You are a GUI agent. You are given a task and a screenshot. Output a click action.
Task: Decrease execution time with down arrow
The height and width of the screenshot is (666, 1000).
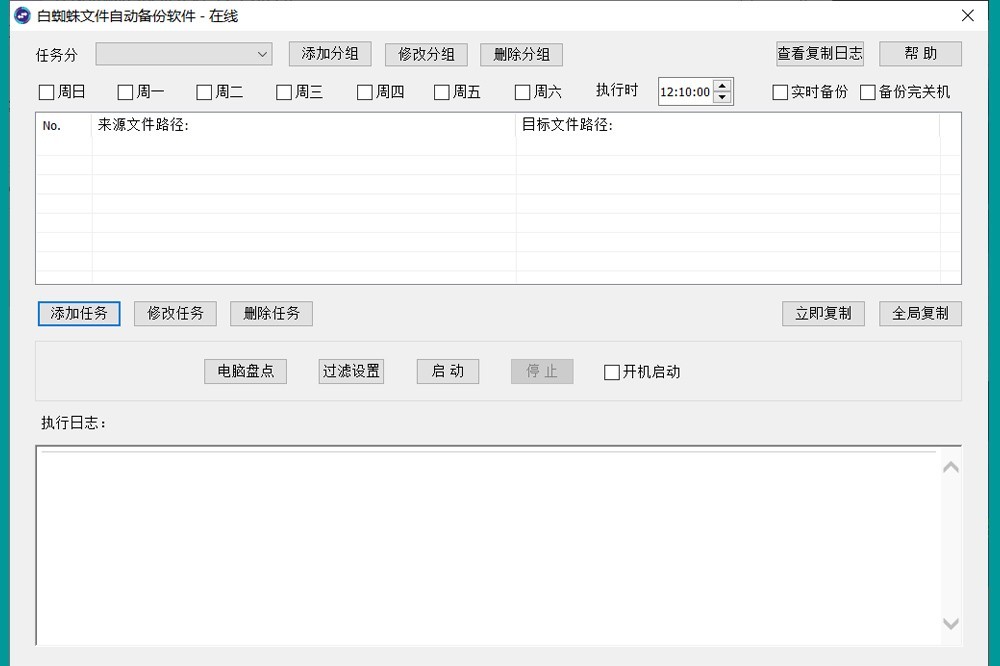tap(722, 98)
